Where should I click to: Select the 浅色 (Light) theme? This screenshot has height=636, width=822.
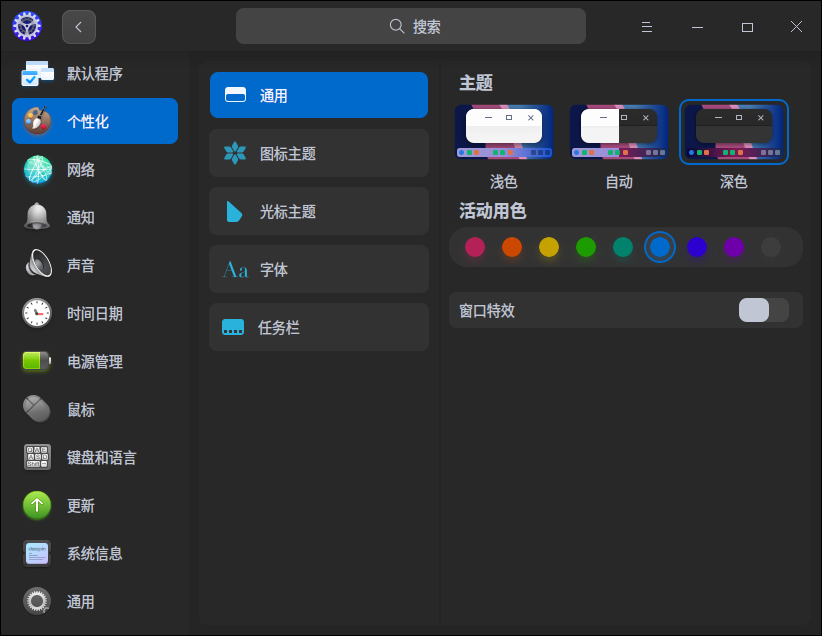(x=504, y=131)
